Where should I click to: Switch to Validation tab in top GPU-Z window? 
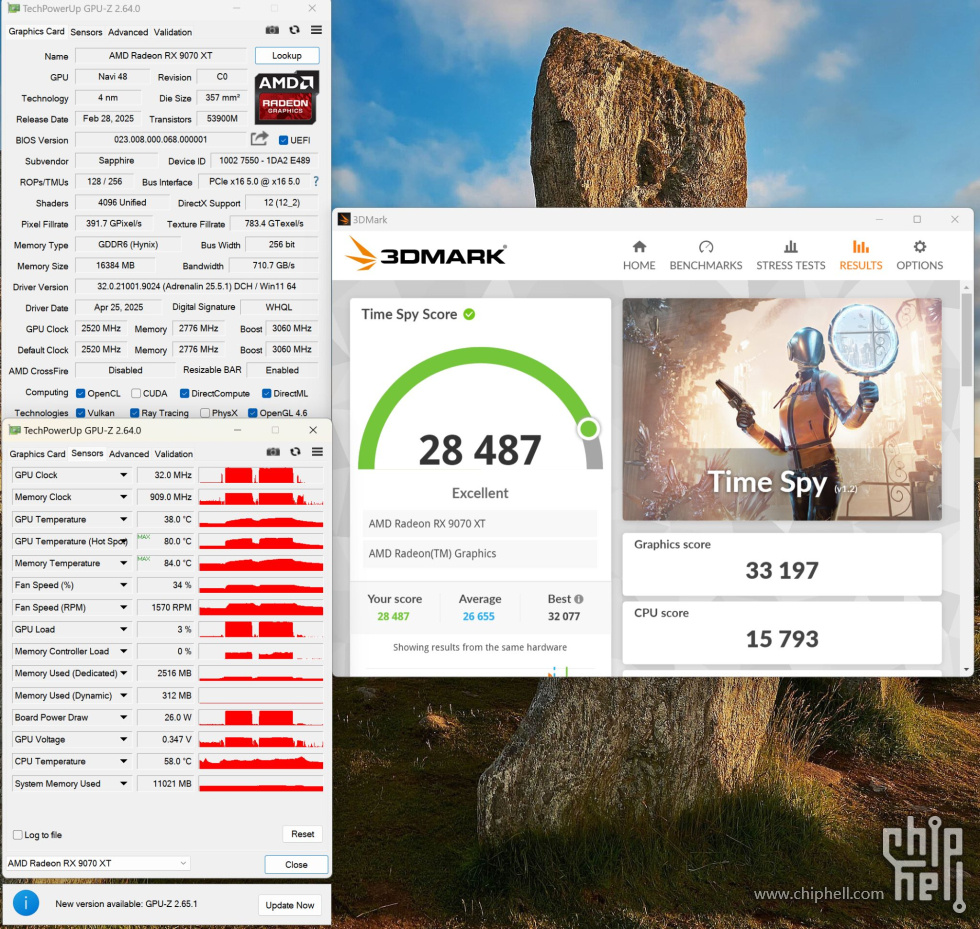(x=173, y=32)
